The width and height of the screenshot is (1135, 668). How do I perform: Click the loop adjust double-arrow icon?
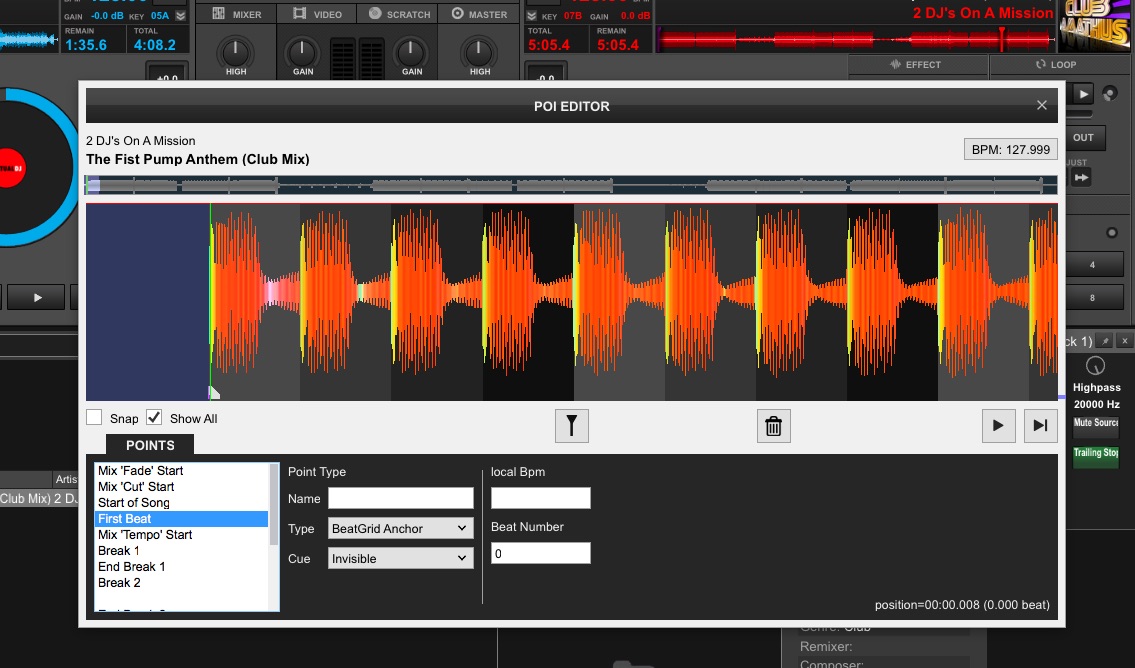click(1081, 177)
